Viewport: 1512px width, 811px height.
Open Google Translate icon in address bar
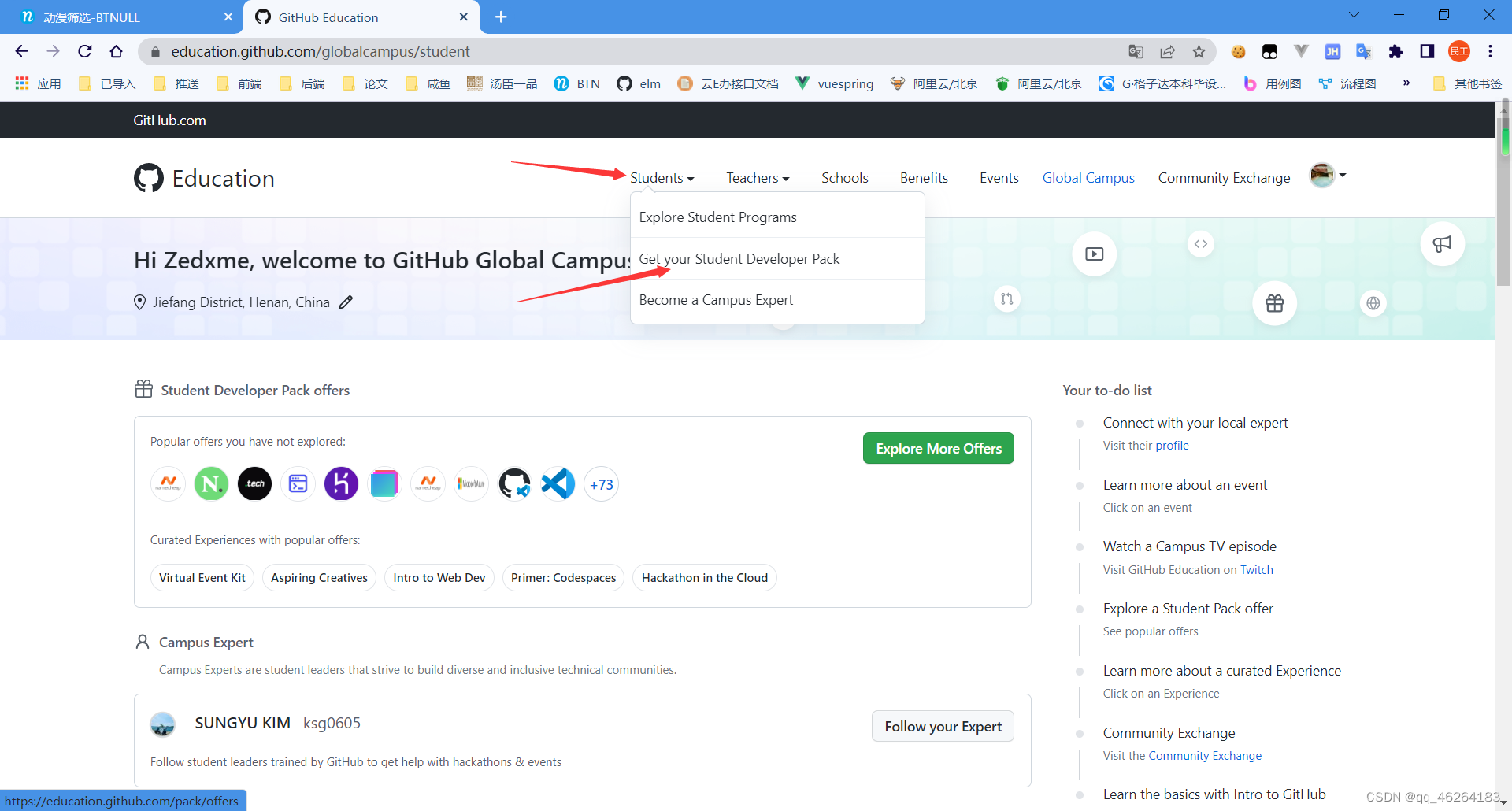tap(1135, 51)
